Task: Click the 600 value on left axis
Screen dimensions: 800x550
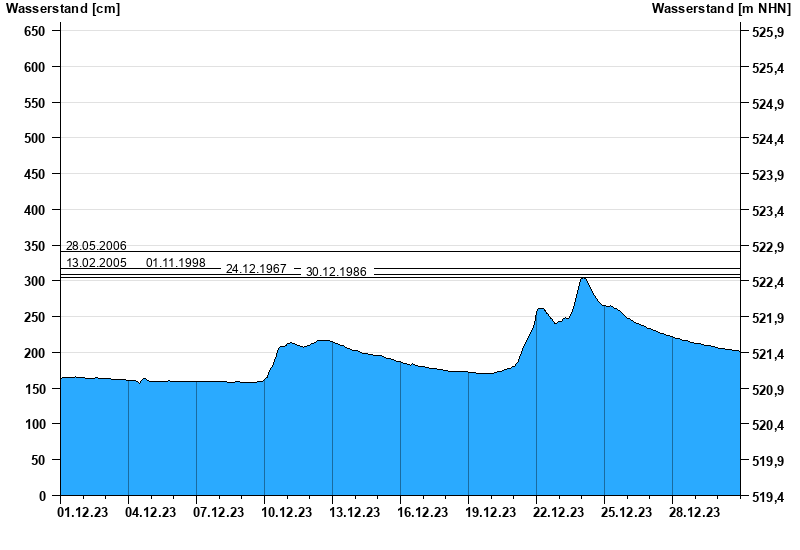Action: point(35,67)
